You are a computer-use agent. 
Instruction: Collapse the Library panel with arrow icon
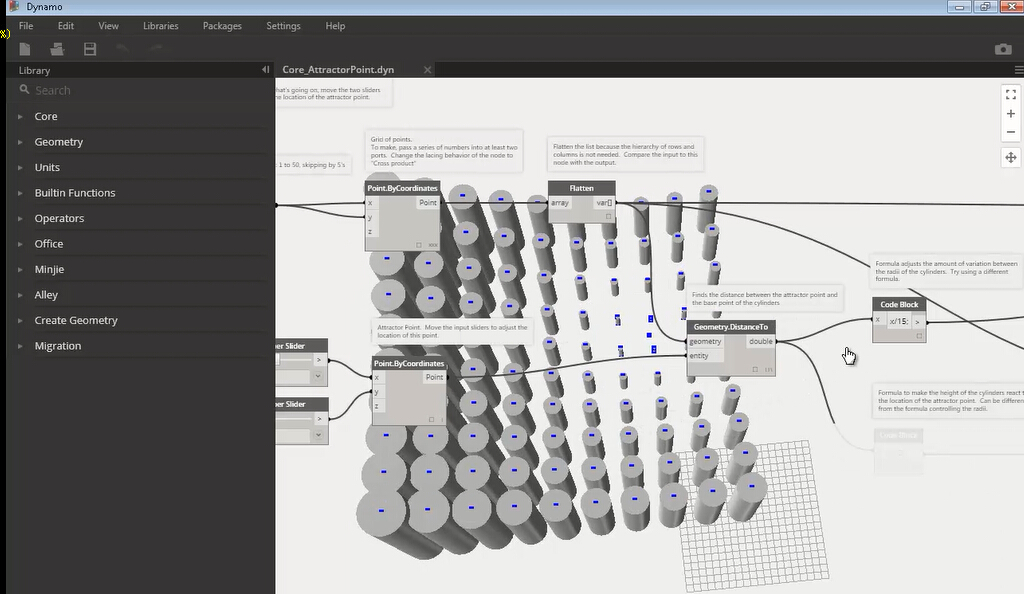pyautogui.click(x=265, y=70)
